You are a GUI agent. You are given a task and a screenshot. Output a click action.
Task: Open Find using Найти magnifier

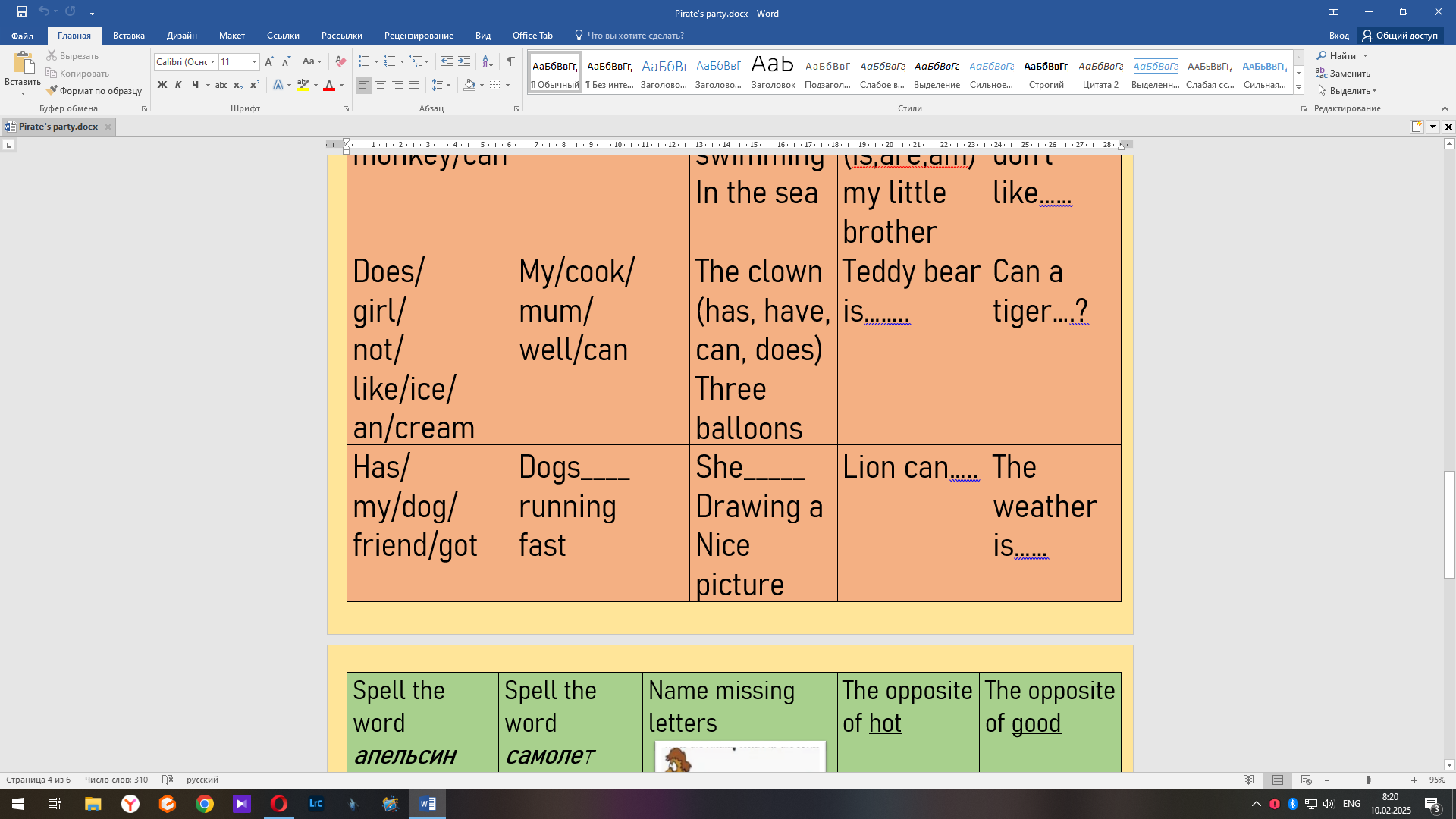[x=1337, y=55]
